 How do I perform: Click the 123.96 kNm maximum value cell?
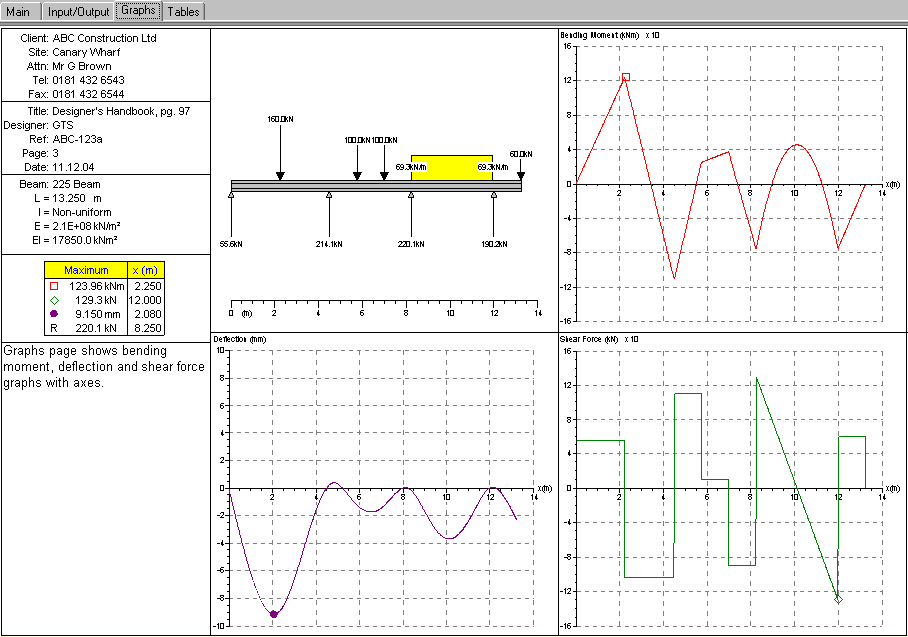95,285
